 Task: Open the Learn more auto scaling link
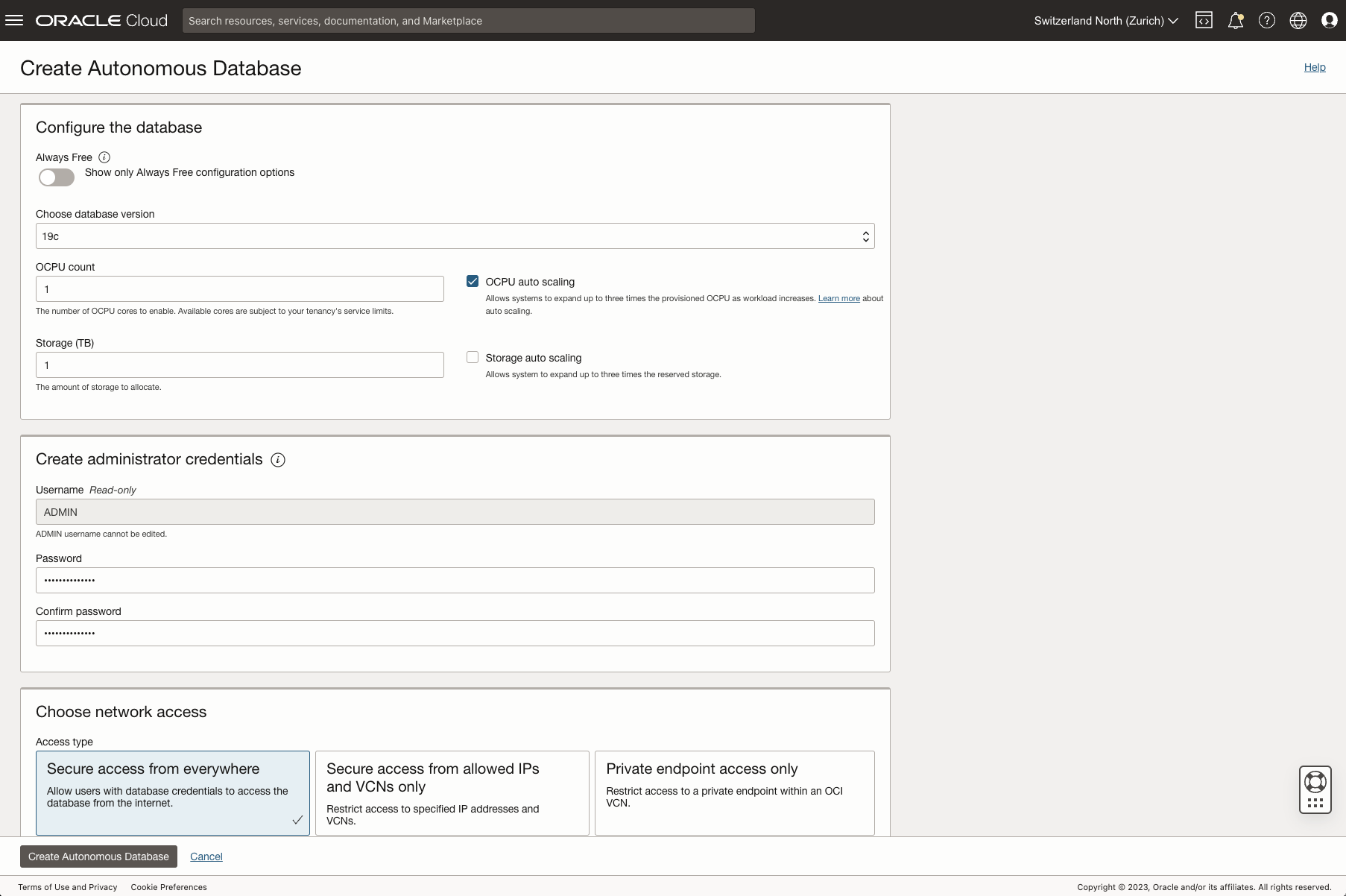838,298
